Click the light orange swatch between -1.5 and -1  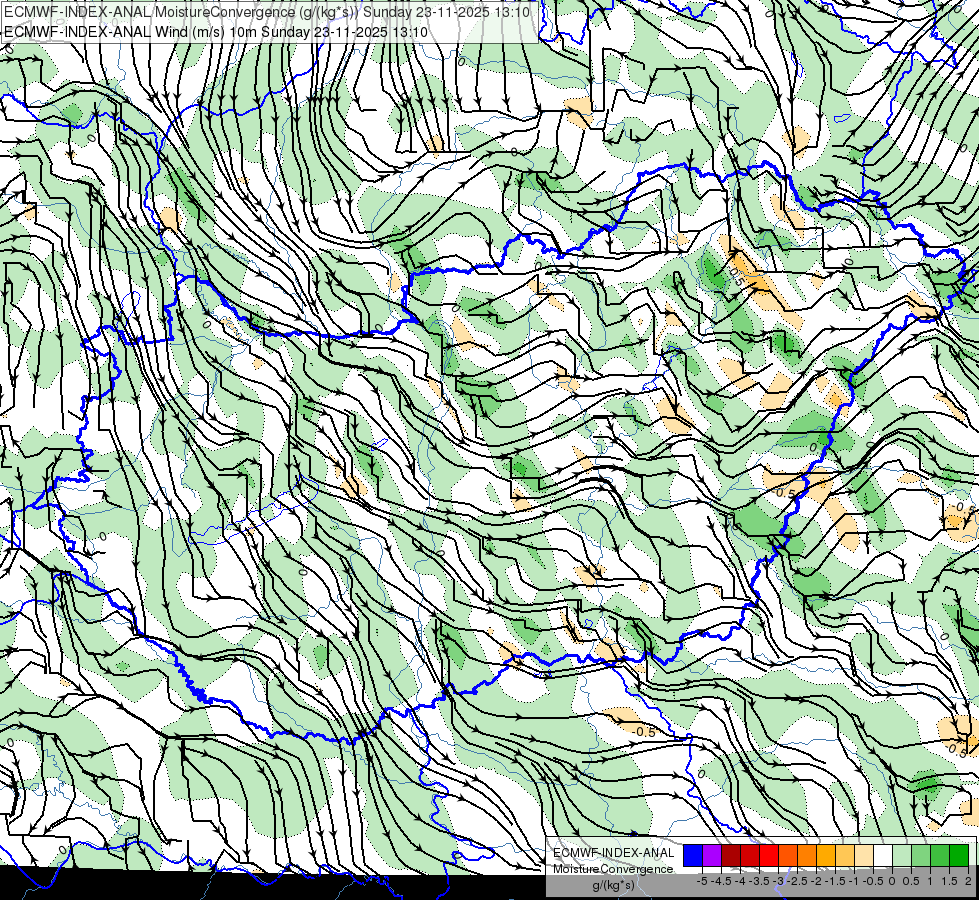[845, 856]
